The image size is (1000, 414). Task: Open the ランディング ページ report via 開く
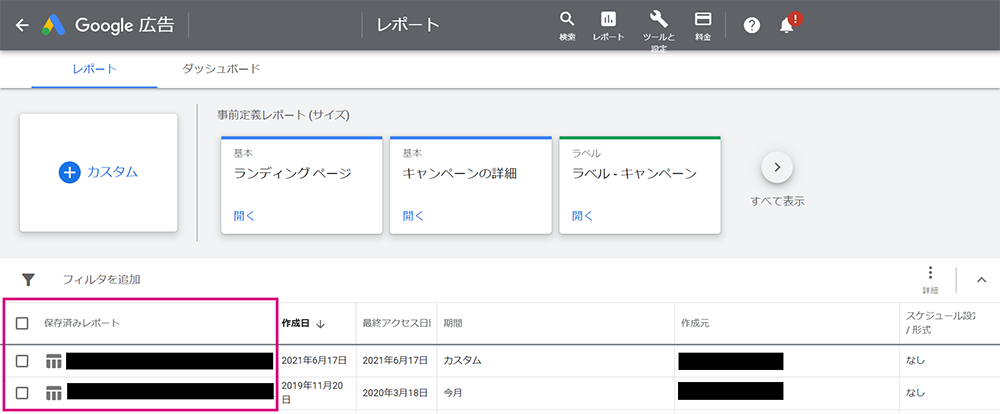pos(244,216)
